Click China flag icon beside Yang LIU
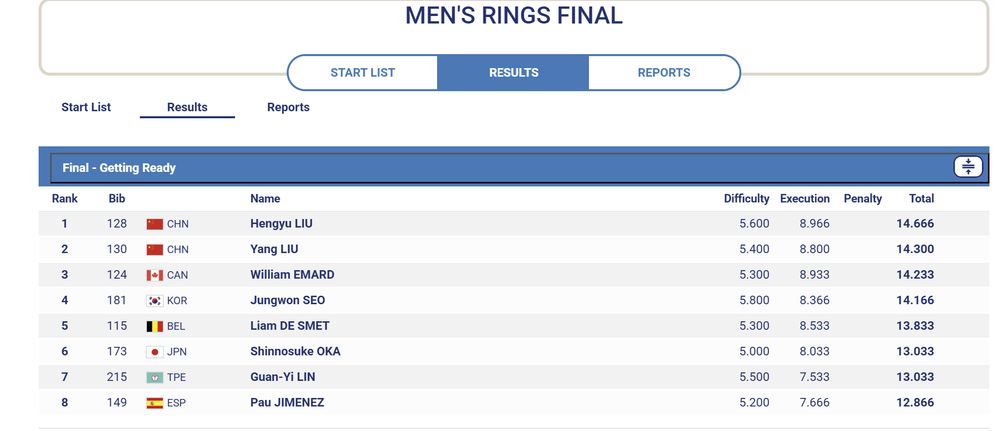 (155, 250)
